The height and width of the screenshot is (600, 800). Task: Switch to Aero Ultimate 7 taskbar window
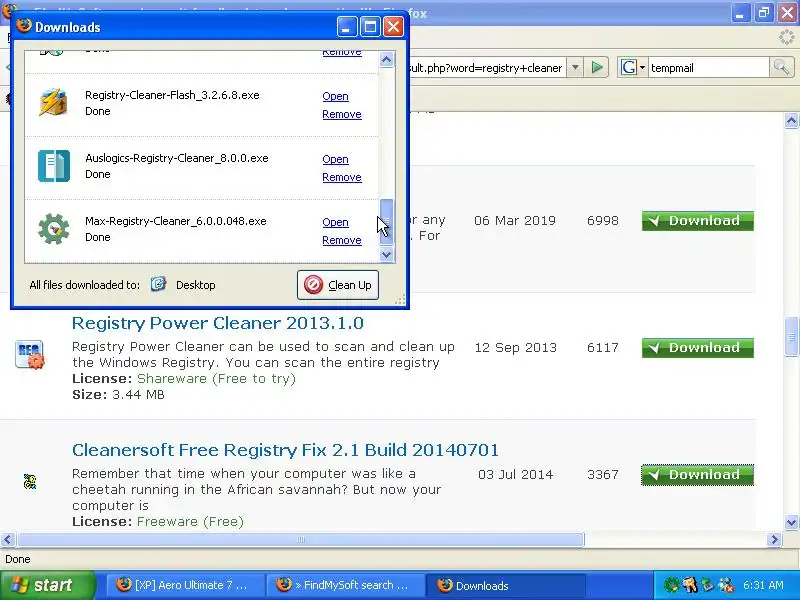186,585
